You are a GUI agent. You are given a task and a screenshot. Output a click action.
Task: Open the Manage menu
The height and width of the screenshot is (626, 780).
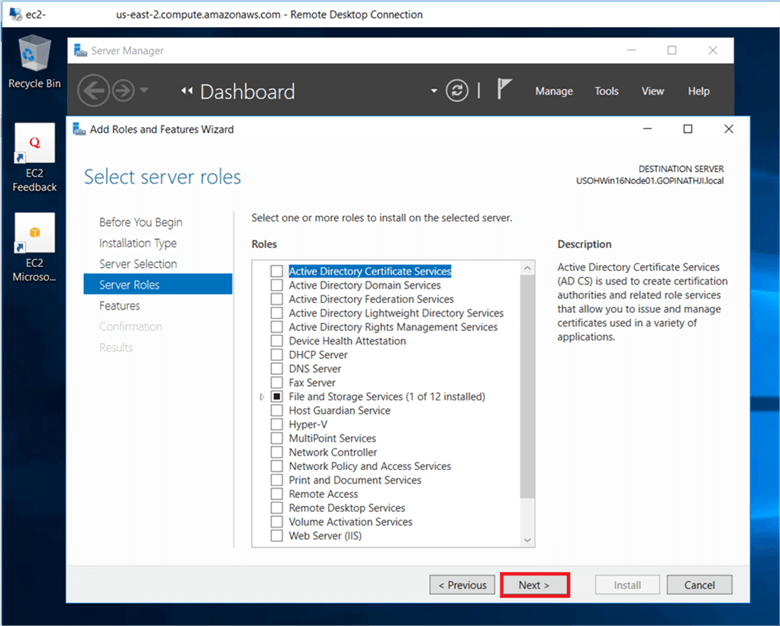click(x=554, y=91)
